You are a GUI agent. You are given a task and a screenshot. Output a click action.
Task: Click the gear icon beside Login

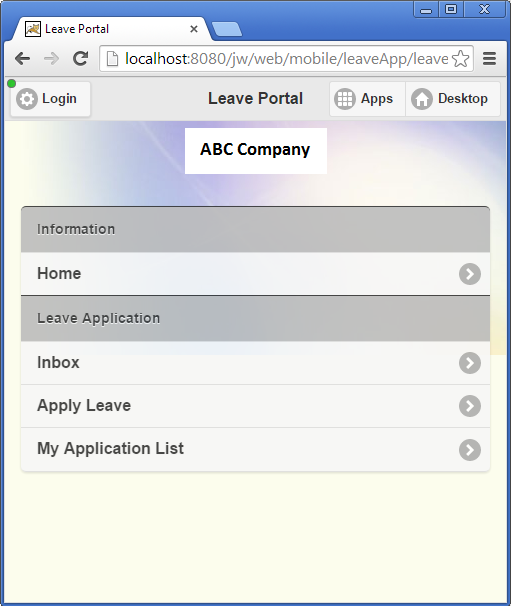coord(27,99)
